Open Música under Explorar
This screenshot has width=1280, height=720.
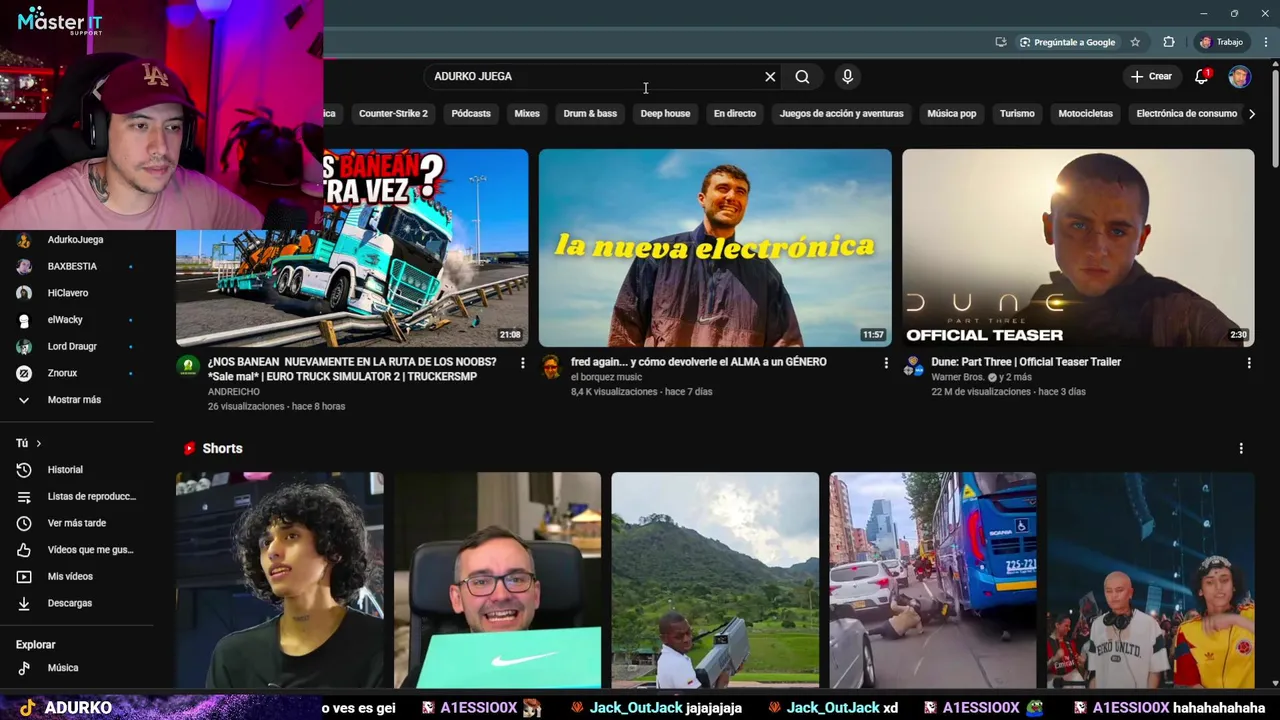pos(76,668)
